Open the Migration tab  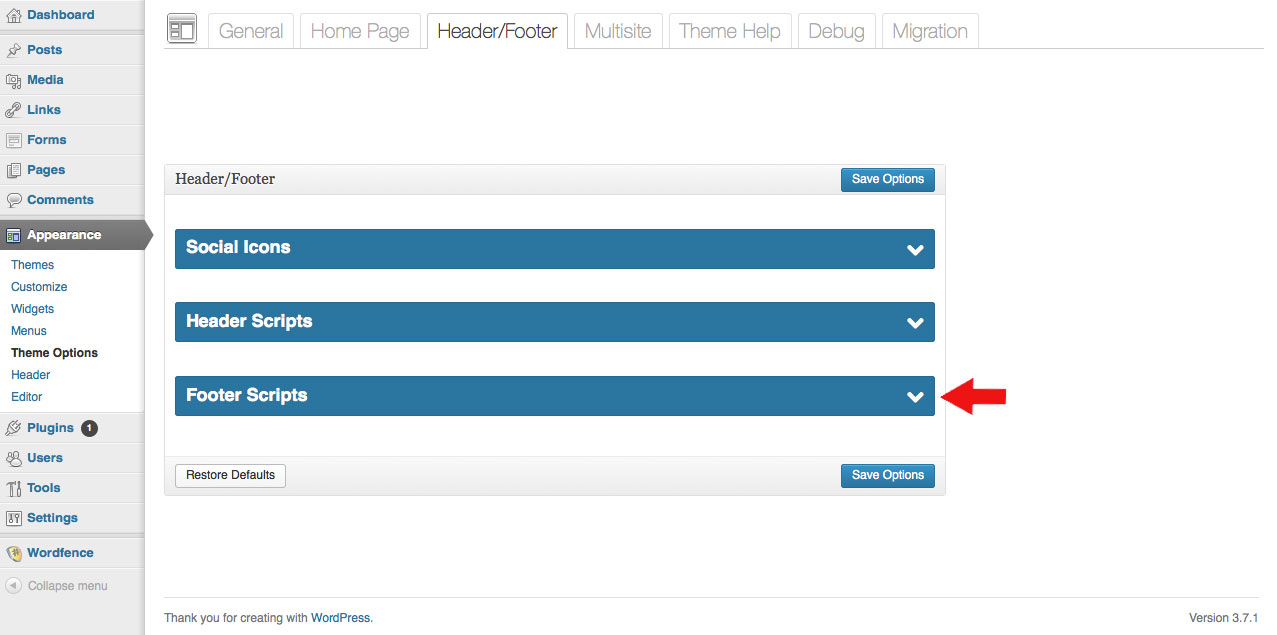click(929, 31)
